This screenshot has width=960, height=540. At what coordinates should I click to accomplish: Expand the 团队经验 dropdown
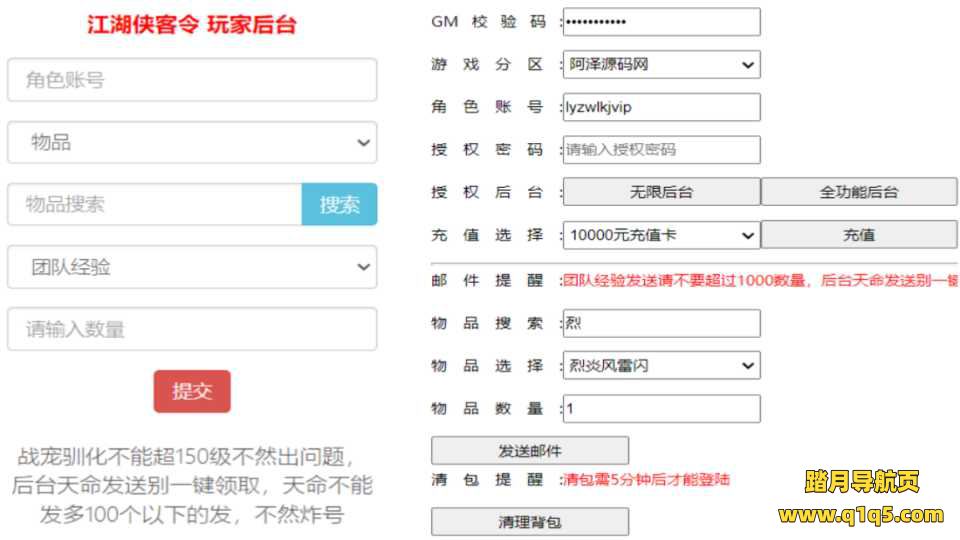click(x=191, y=267)
